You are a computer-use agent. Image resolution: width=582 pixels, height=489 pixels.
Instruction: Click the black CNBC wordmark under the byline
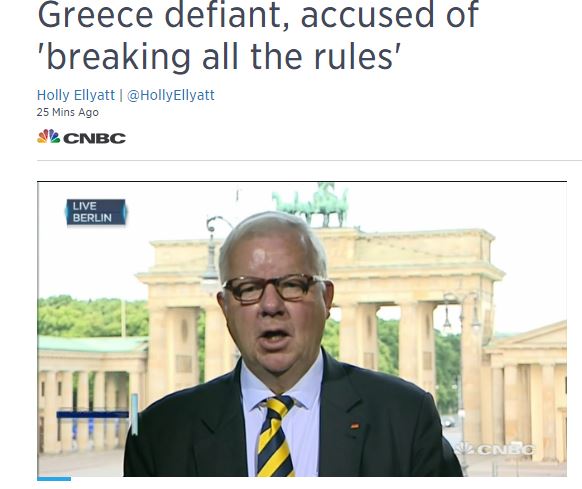(95, 138)
